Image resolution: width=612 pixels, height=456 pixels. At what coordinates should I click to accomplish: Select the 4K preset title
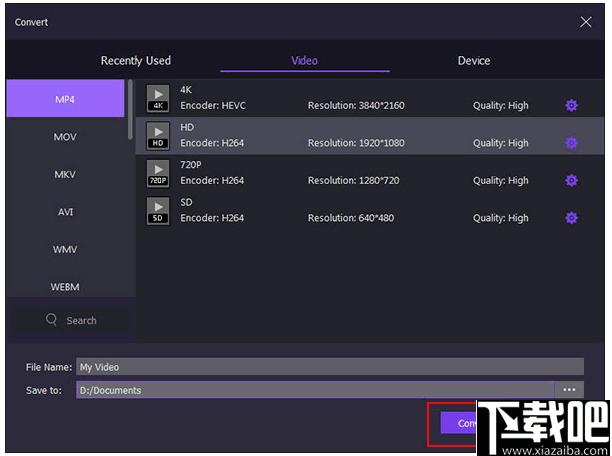[x=186, y=90]
